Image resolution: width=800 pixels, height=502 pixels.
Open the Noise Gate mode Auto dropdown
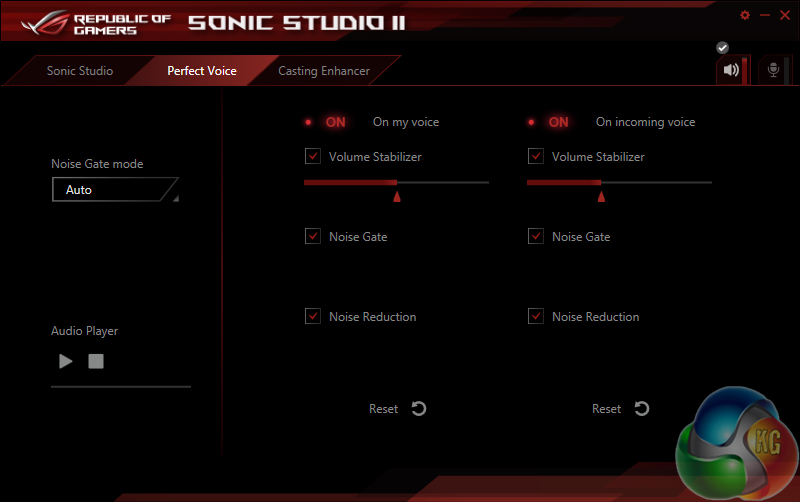click(x=115, y=190)
